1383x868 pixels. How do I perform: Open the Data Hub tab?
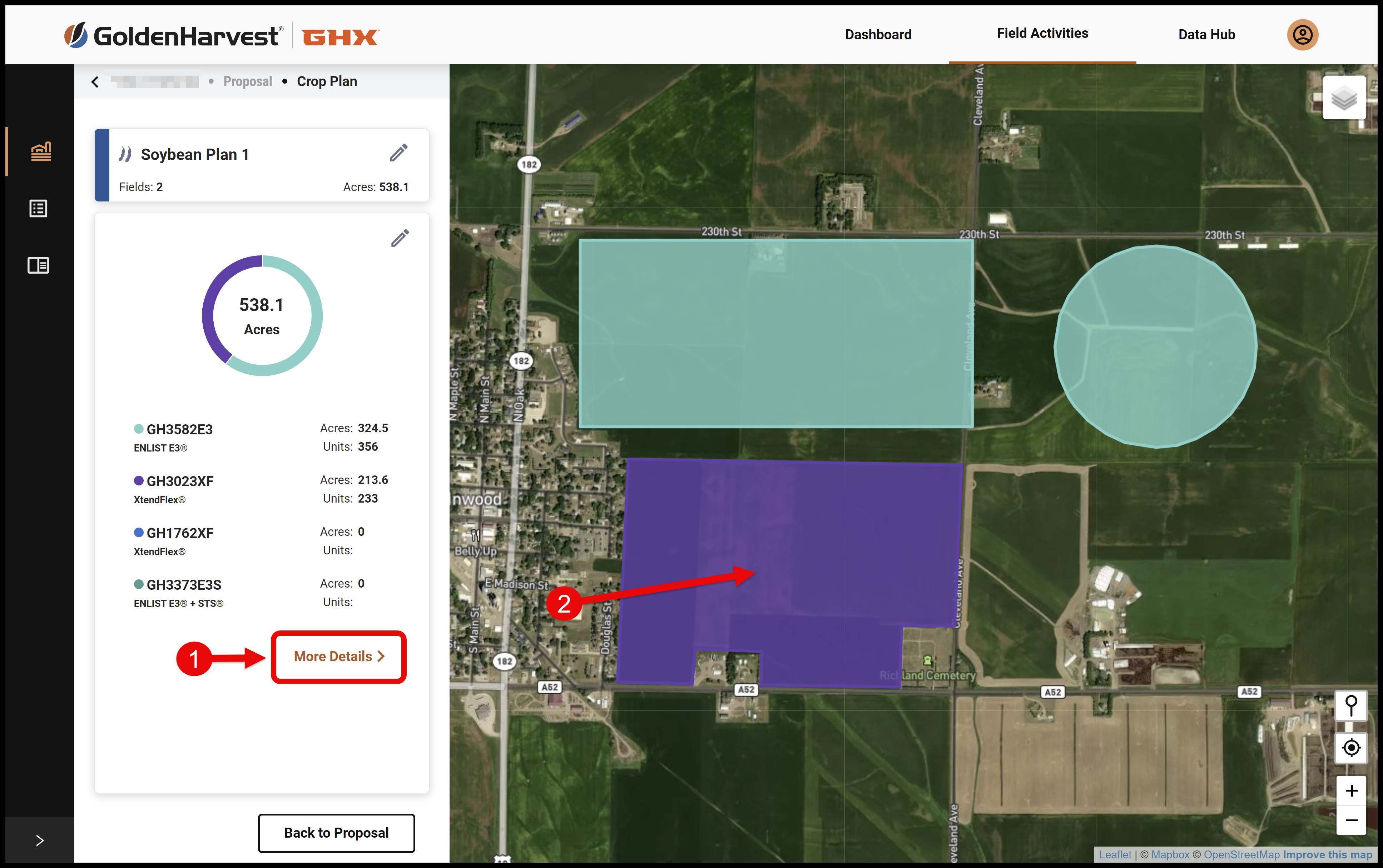click(x=1206, y=35)
